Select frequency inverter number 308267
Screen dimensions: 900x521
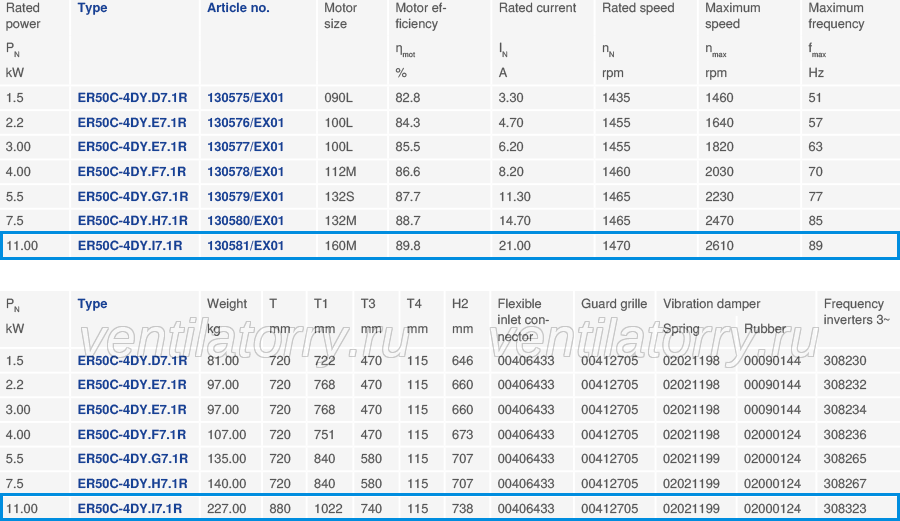tap(845, 484)
